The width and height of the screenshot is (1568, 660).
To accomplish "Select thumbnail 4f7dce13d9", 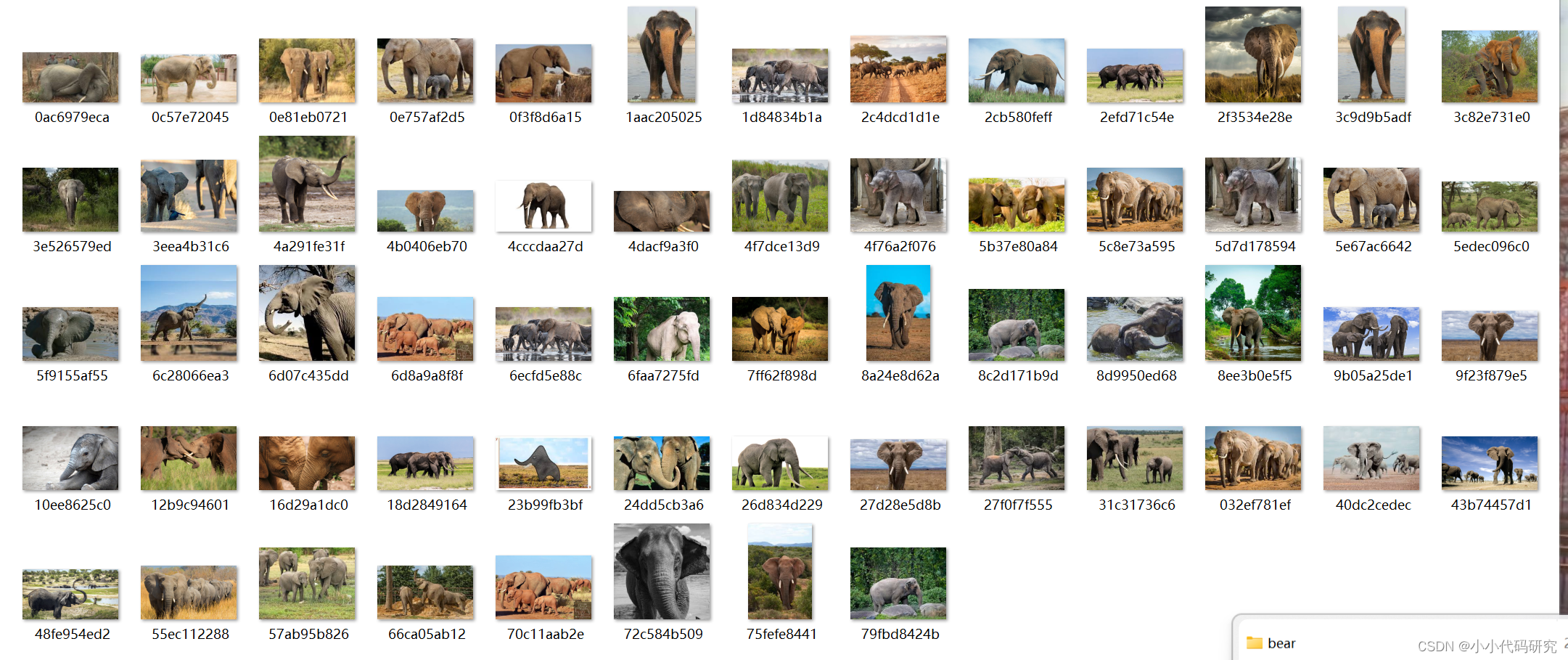I will [x=780, y=196].
